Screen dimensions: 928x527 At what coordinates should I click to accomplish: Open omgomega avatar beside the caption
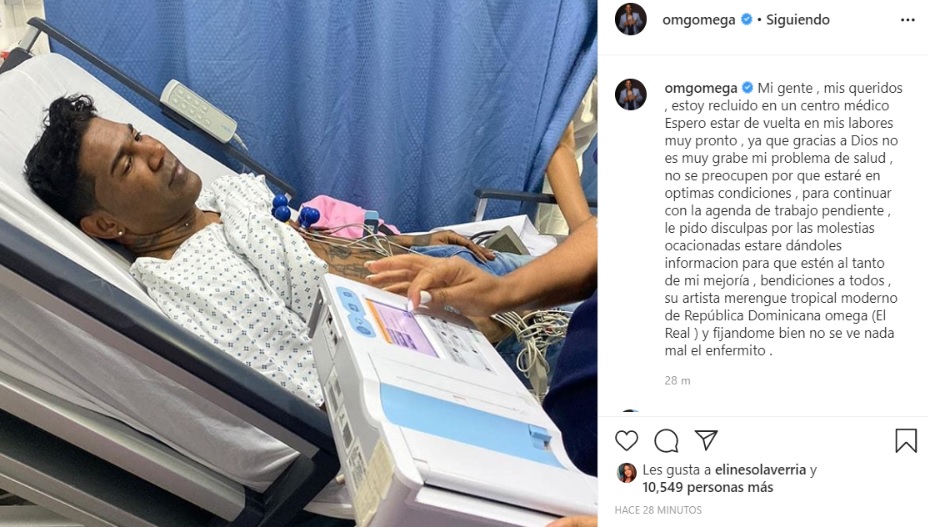point(631,94)
